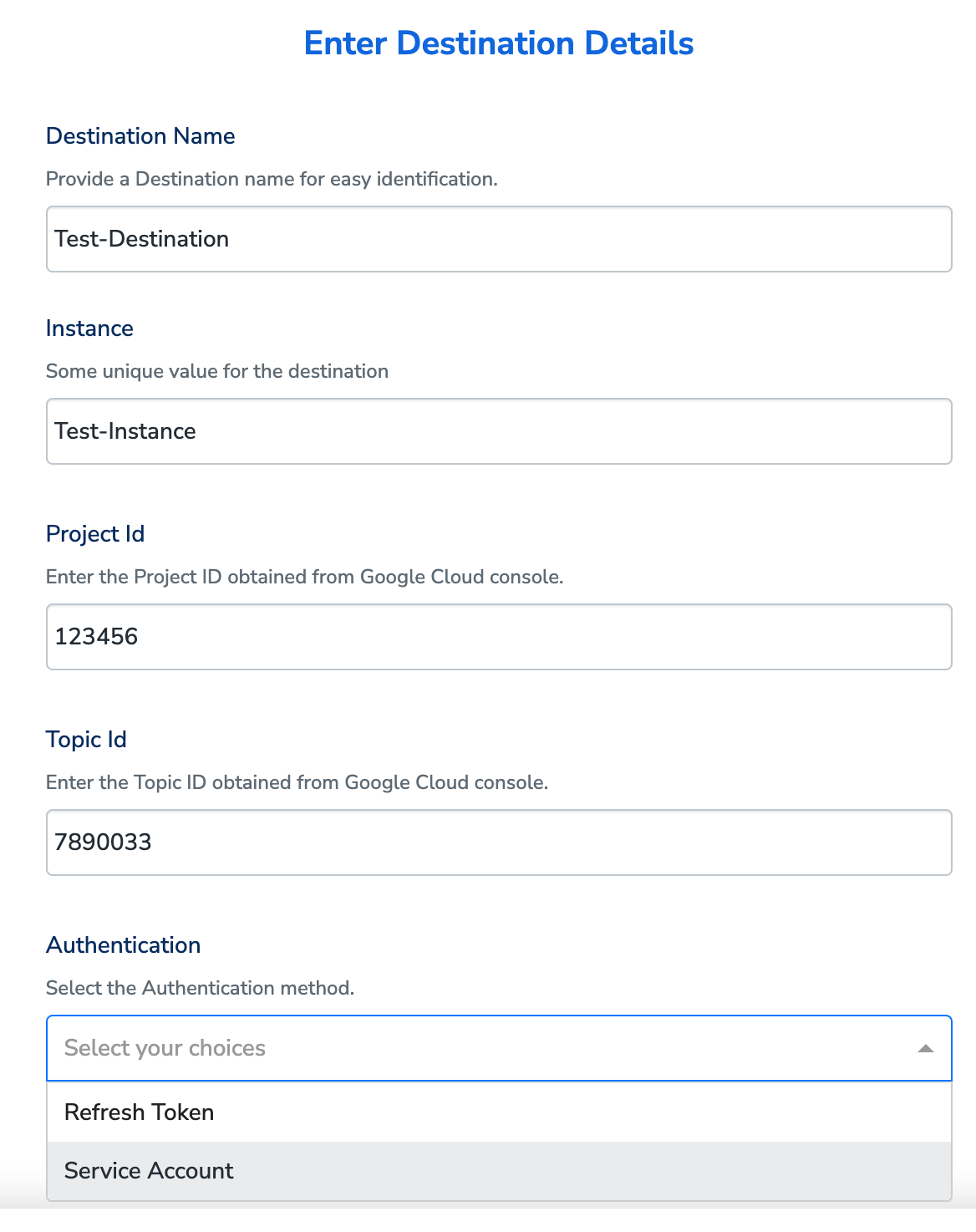Click the 'Provide a Destination name' help text
This screenshot has height=1232, width=976.
tap(272, 179)
